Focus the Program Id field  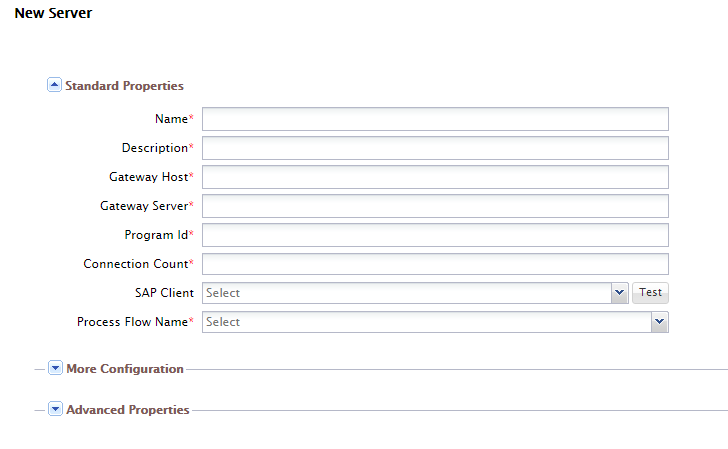435,235
